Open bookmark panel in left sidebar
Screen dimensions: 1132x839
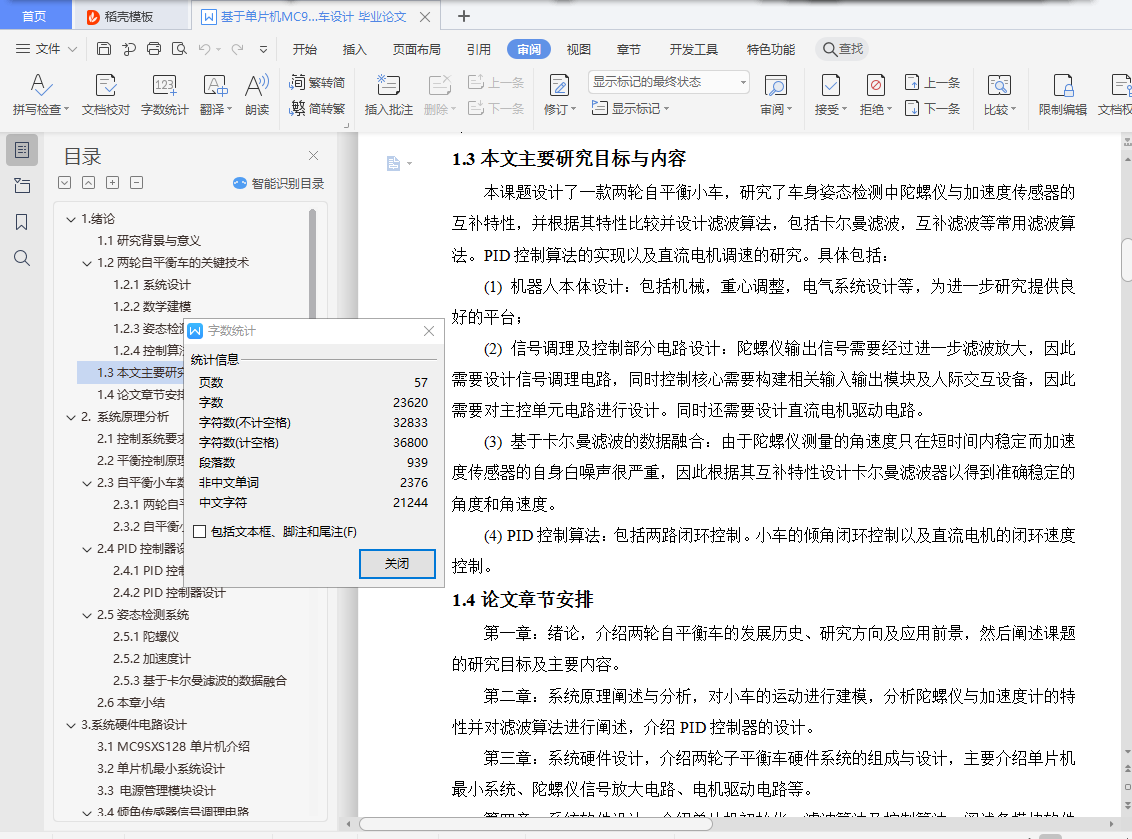click(22, 222)
